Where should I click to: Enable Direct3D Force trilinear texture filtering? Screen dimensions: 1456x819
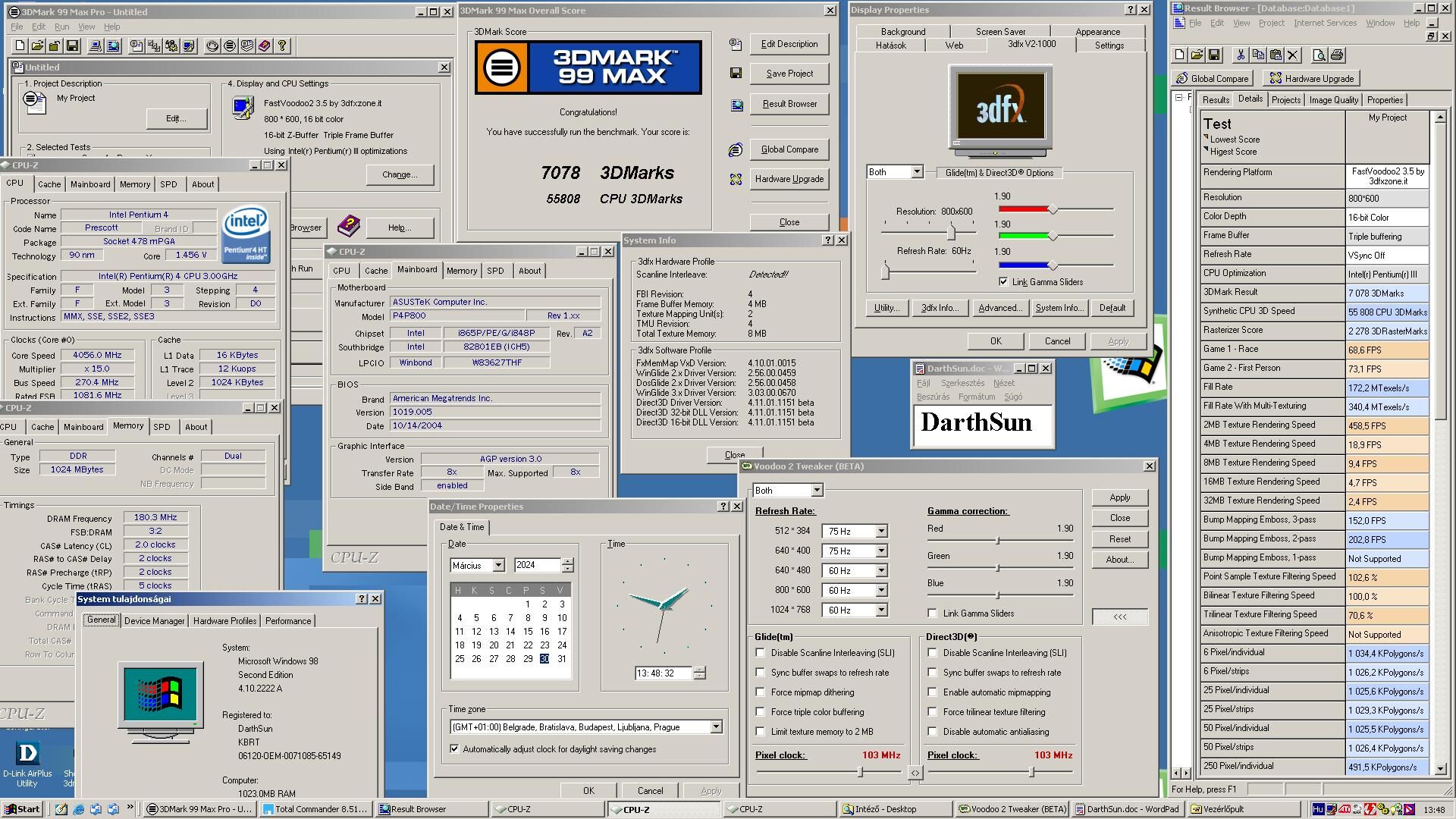pyautogui.click(x=932, y=712)
